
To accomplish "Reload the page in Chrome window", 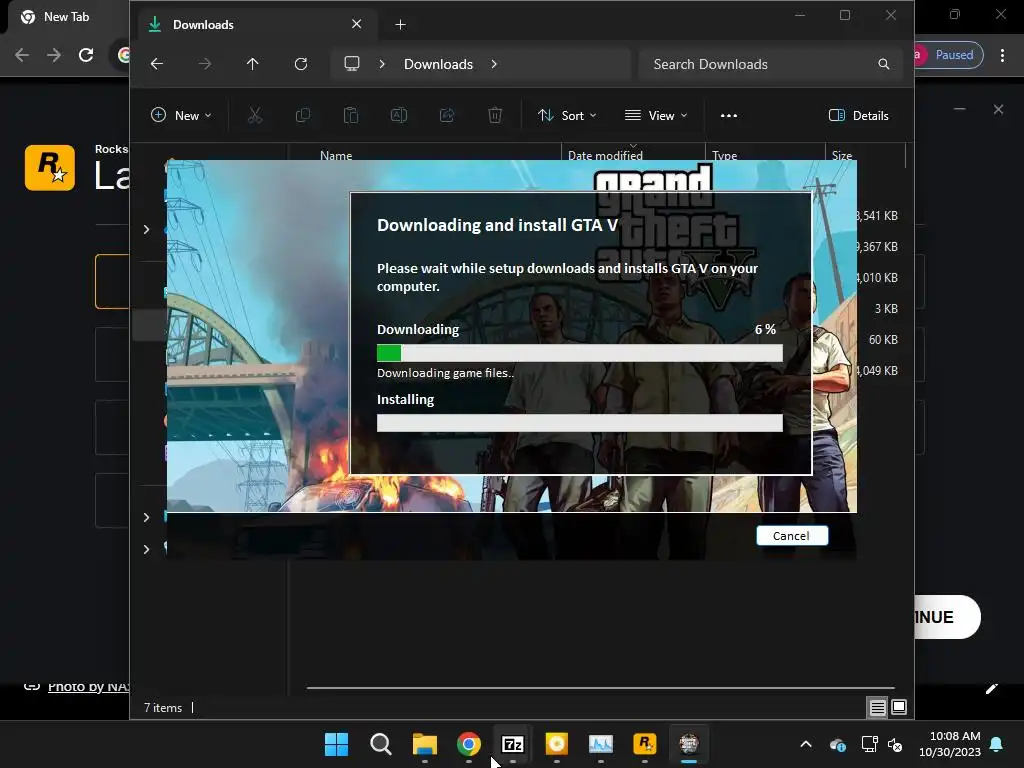I will click(x=86, y=55).
